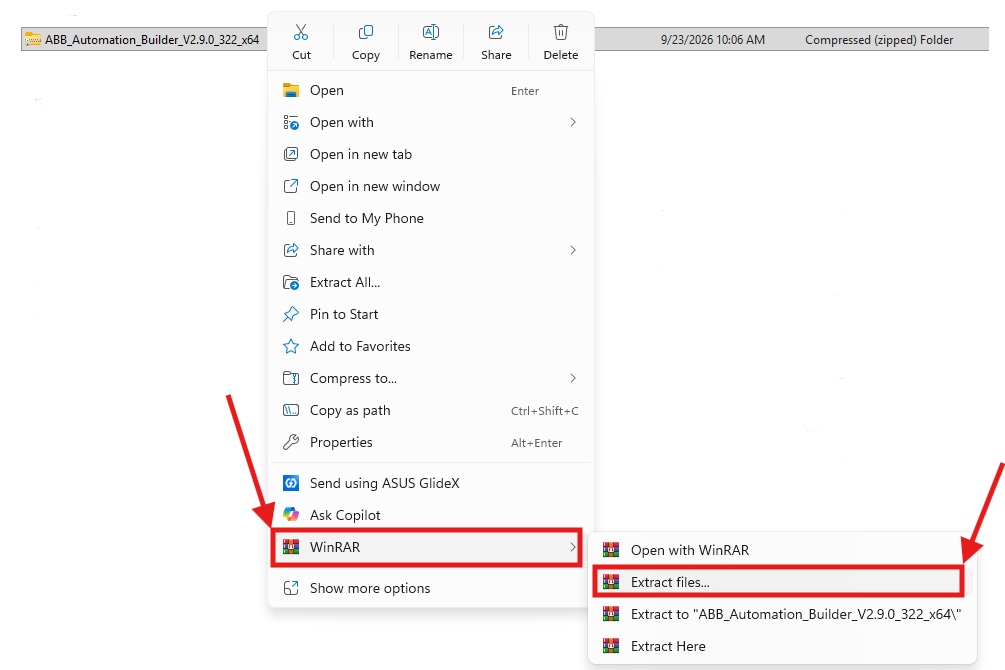This screenshot has width=1005, height=670.
Task: Choose Send to My Phone
Action: click(431, 219)
